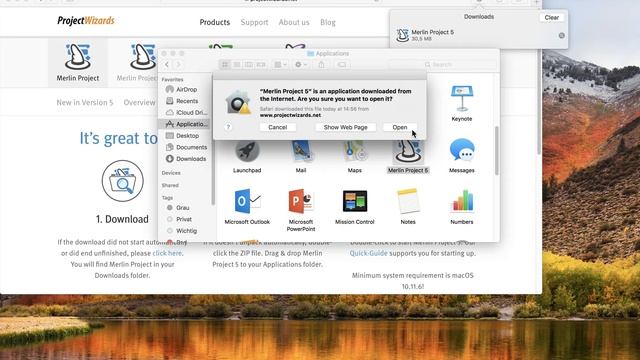Select the Merlin Project product tab
Viewport: 640px width, 360px height.
pyautogui.click(x=78, y=62)
